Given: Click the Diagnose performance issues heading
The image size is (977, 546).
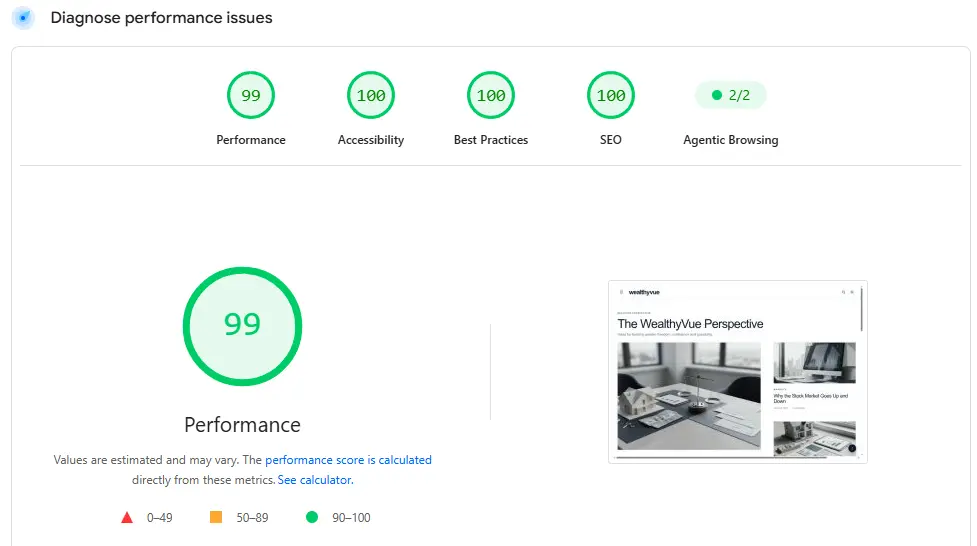Looking at the screenshot, I should coord(161,17).
